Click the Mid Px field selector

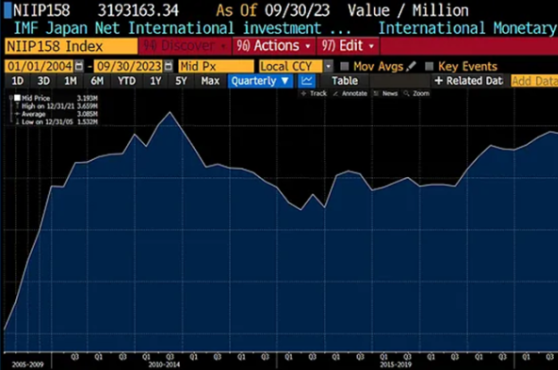tap(216, 66)
